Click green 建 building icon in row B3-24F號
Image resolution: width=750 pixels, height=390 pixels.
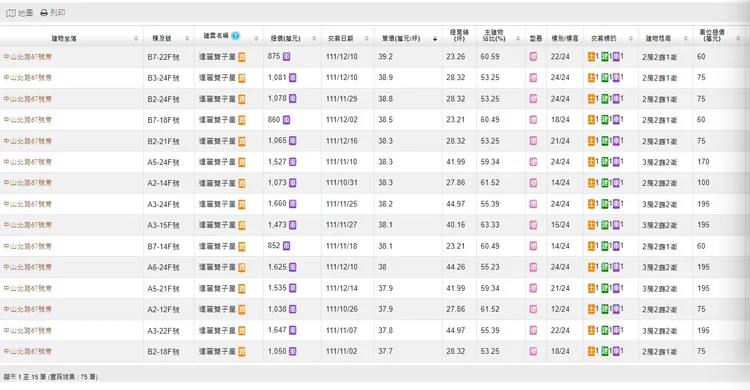click(605, 78)
